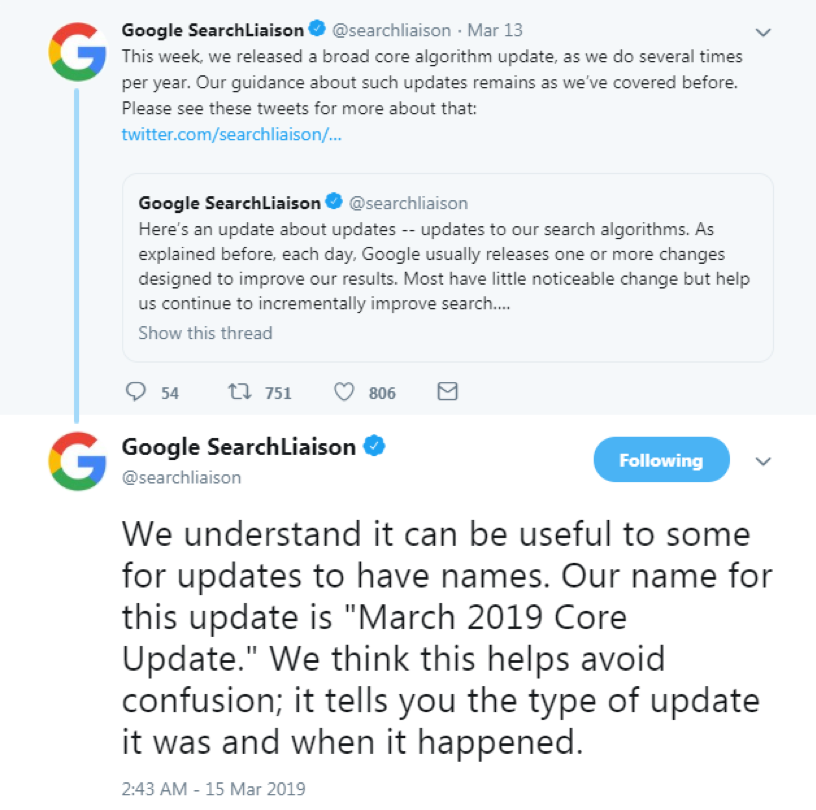Click the envelope direct message icon
Screen dimensions: 816x810
pyautogui.click(x=448, y=392)
